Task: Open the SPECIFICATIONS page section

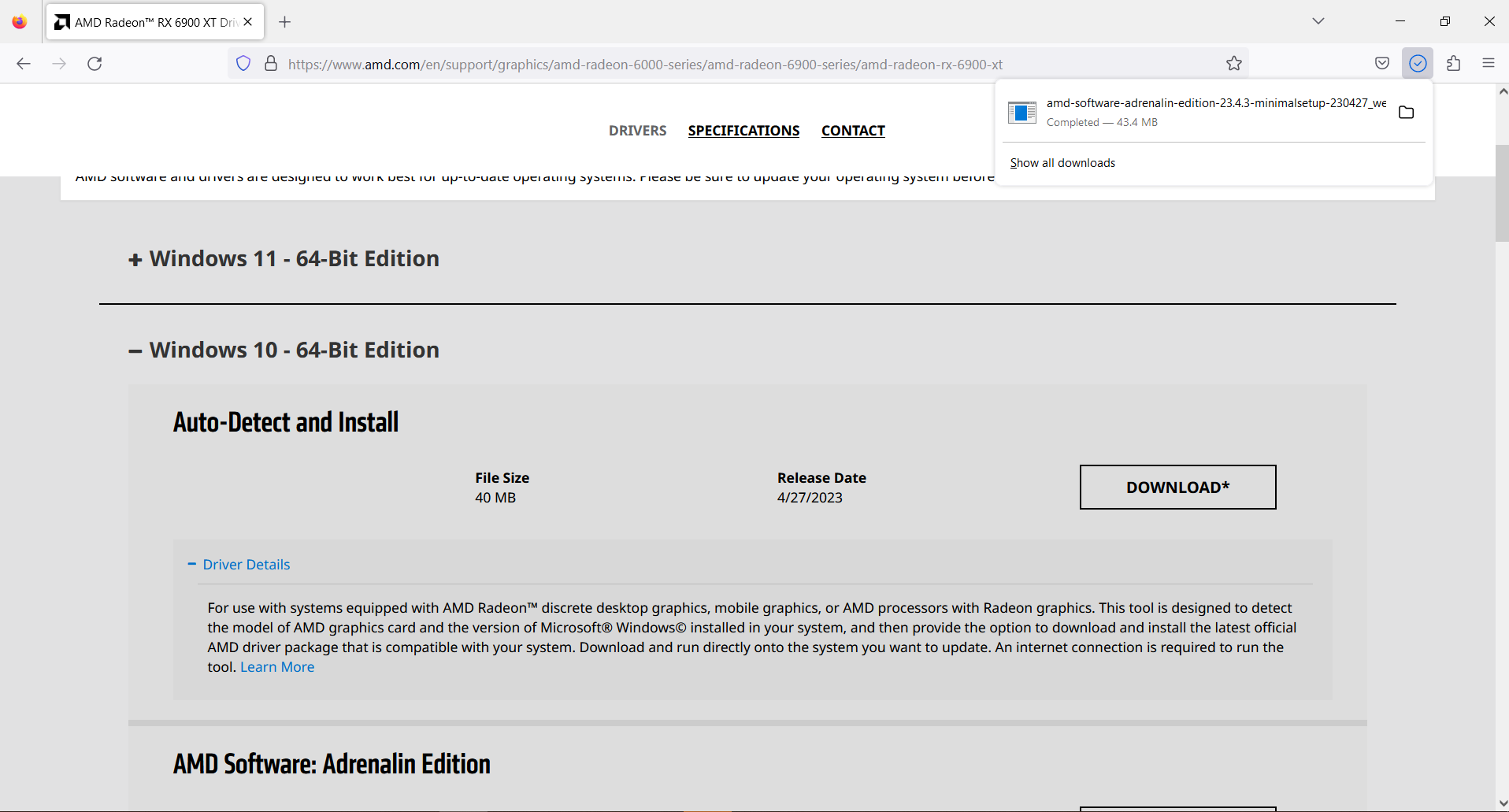Action: (743, 130)
